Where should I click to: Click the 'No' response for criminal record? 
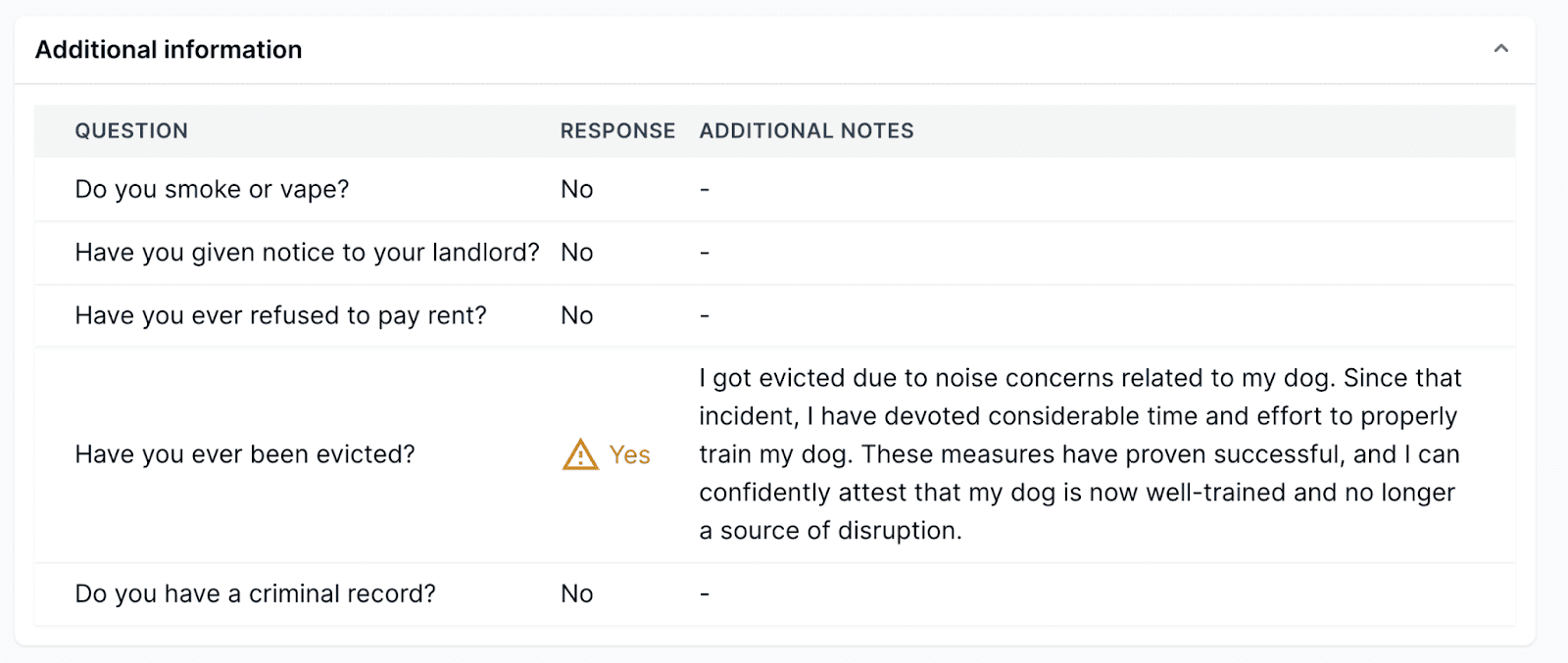coord(577,593)
